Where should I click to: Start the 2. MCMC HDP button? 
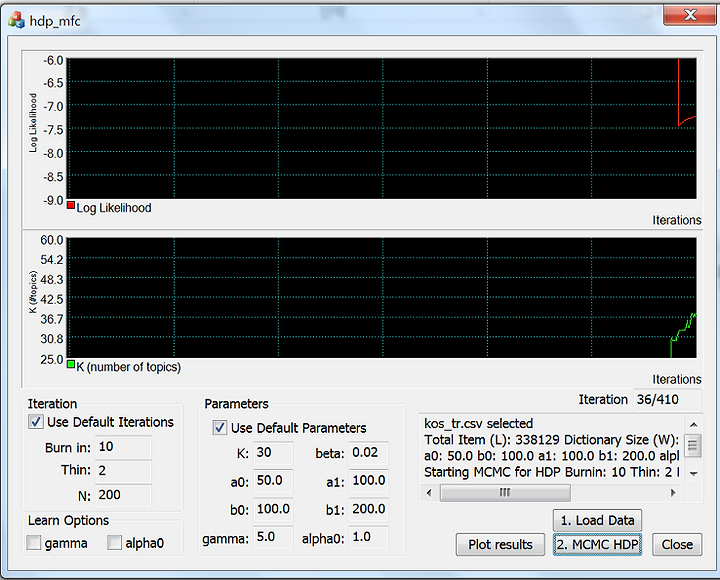click(x=597, y=545)
